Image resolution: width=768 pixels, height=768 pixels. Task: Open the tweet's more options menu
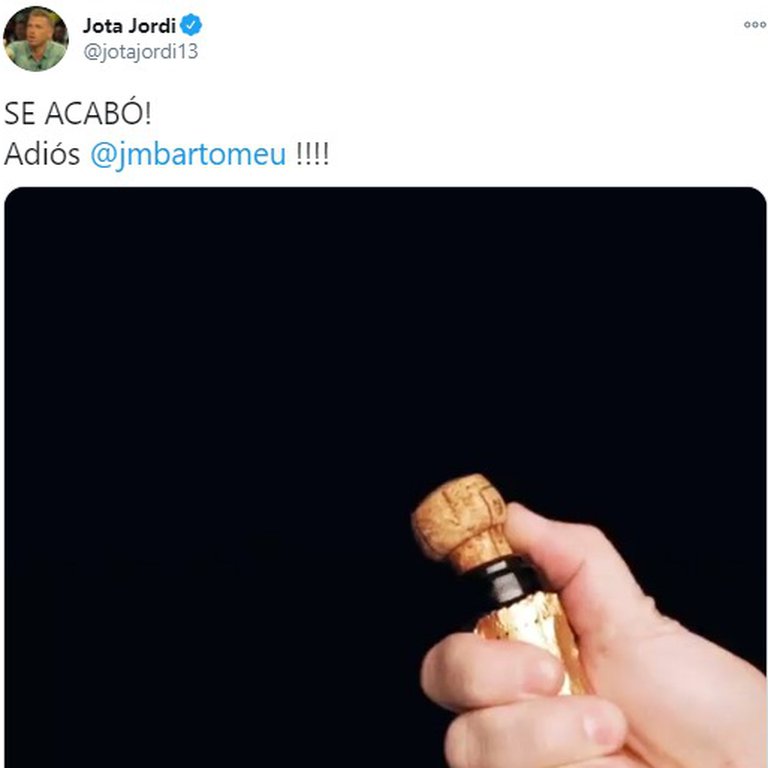pyautogui.click(x=755, y=24)
